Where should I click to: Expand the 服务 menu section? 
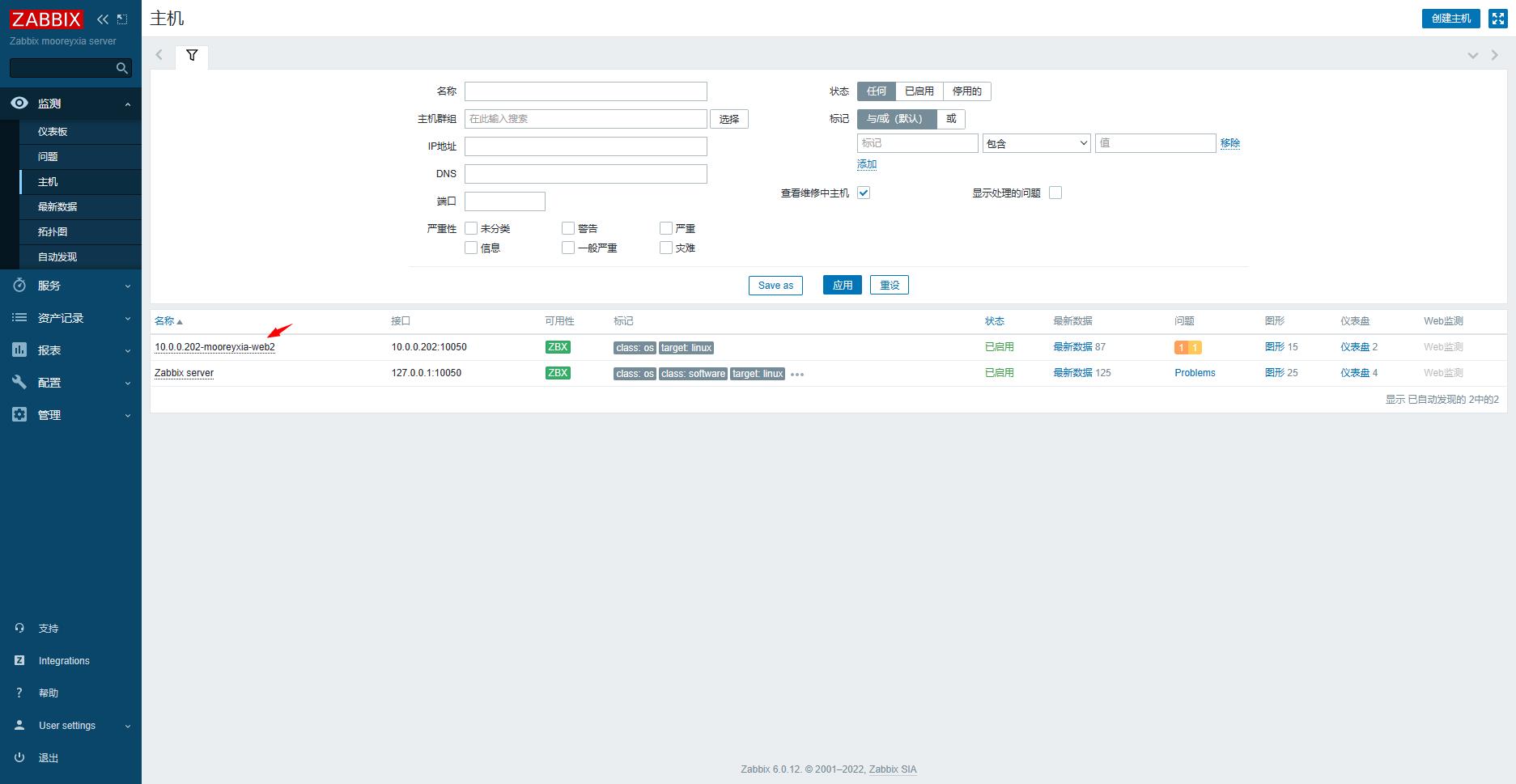pos(128,286)
